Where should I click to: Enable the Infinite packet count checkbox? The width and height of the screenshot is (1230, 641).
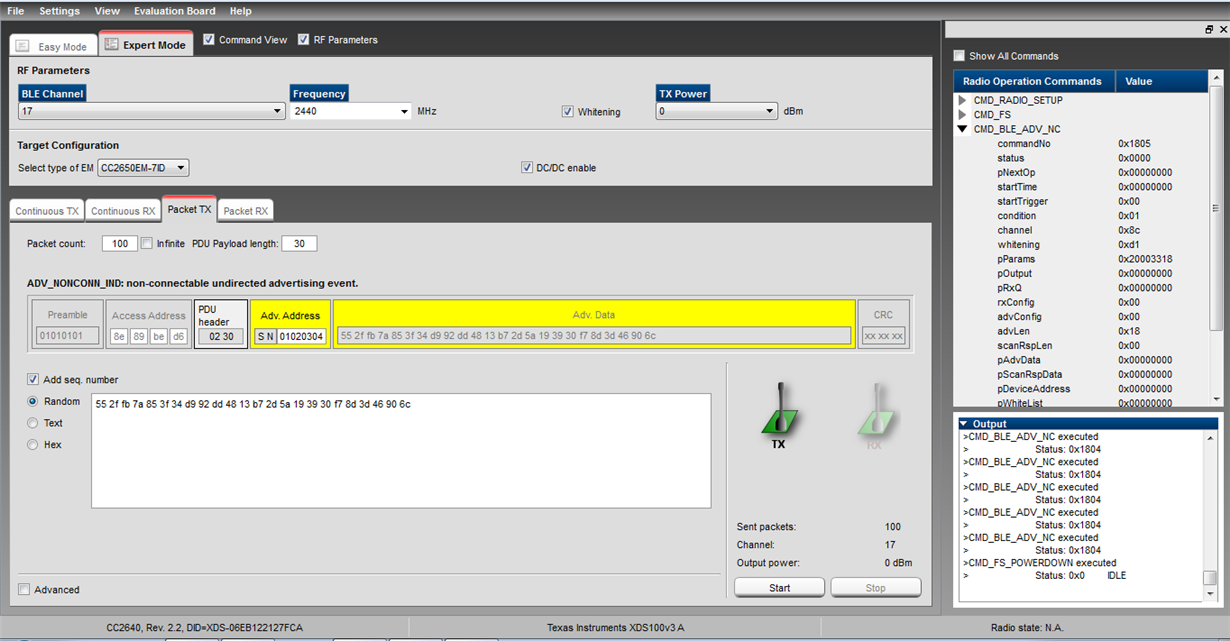click(147, 243)
